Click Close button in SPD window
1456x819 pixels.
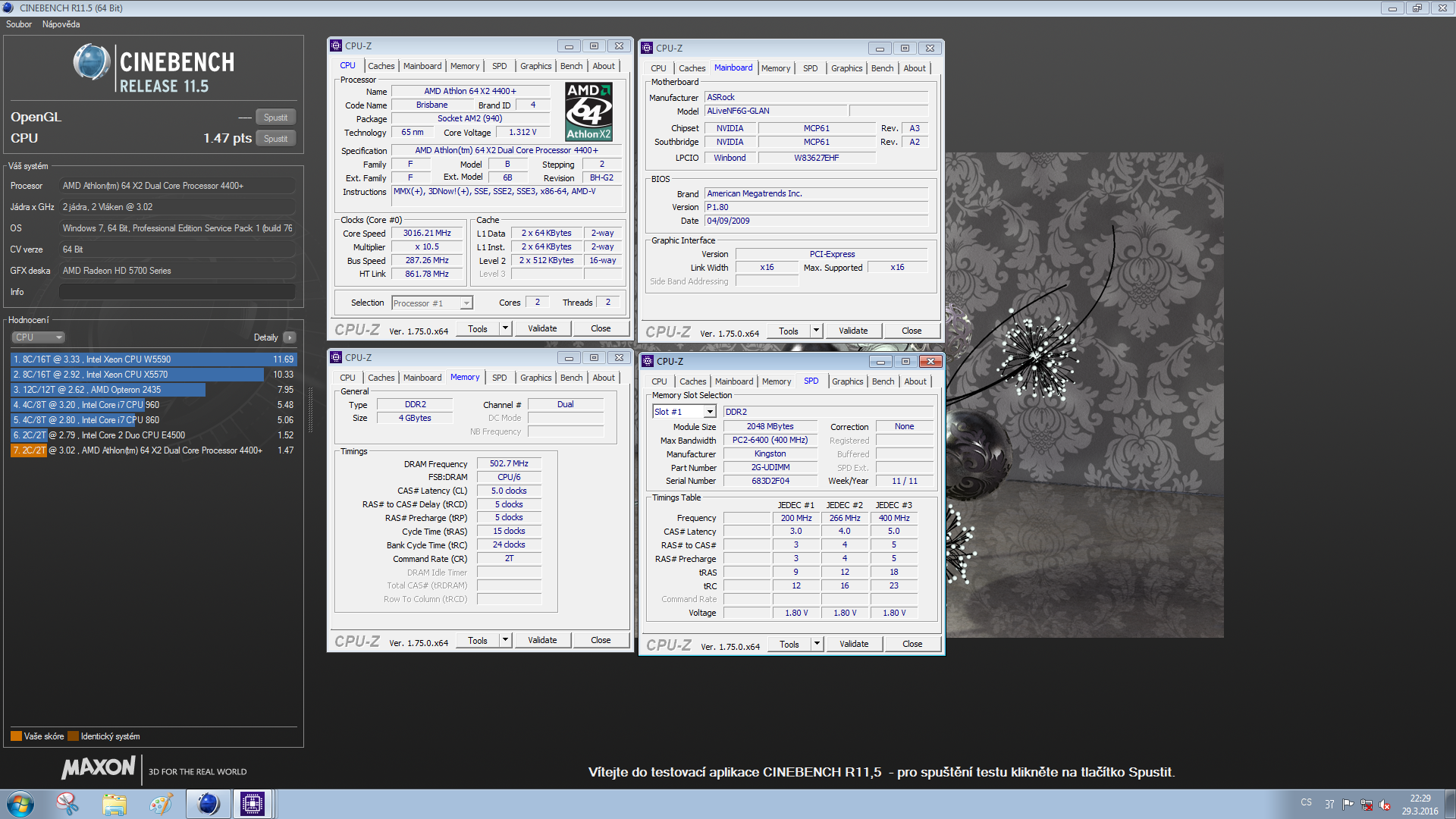click(x=912, y=644)
